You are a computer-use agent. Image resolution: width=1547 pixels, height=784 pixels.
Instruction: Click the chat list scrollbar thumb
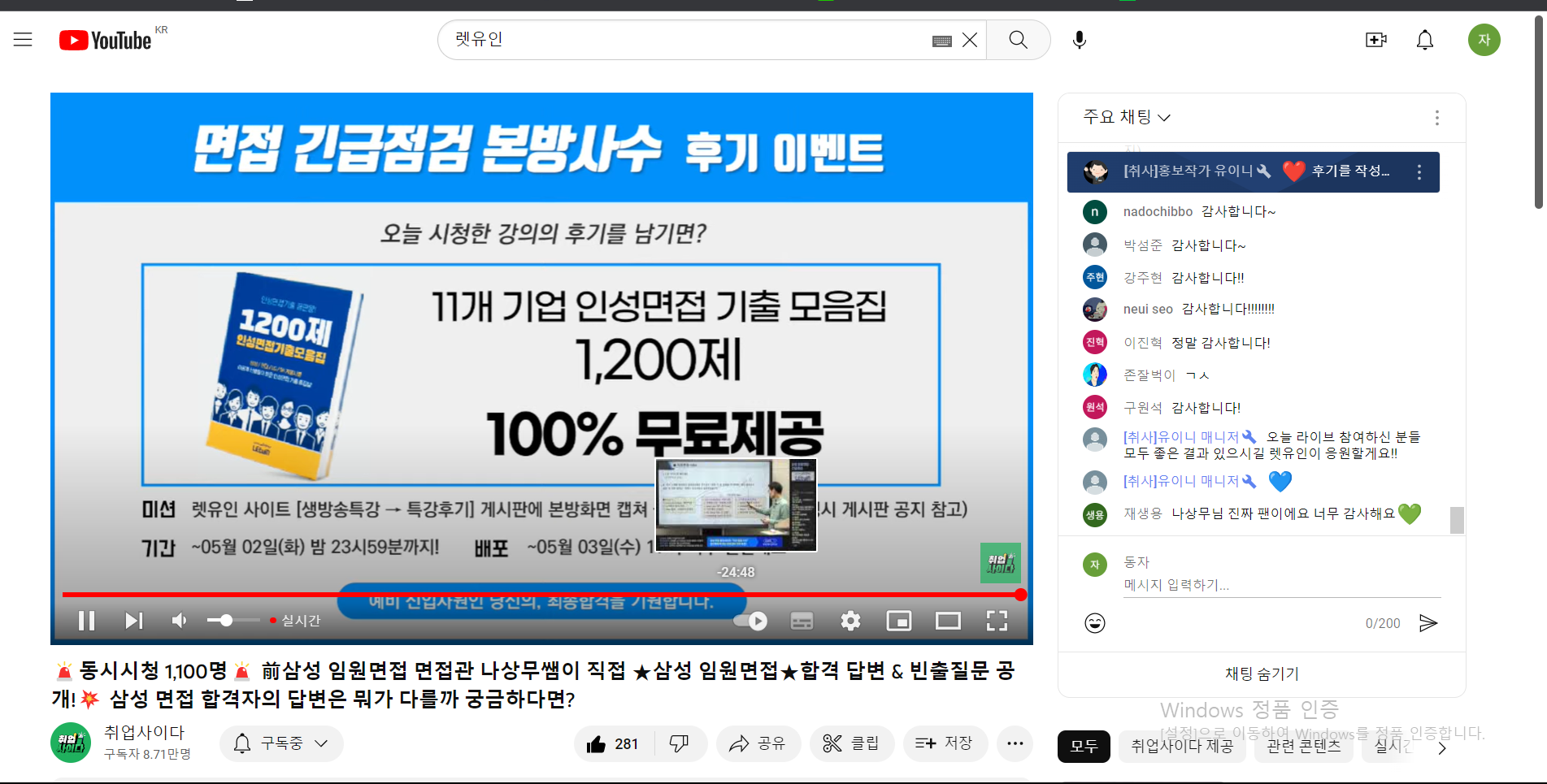pos(1457,520)
